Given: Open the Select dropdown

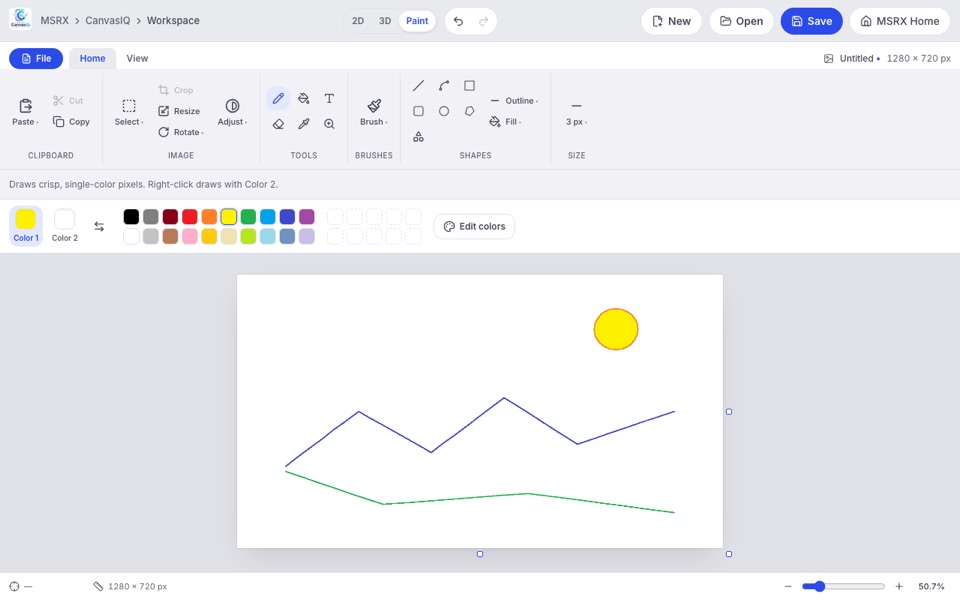Looking at the screenshot, I should (129, 112).
